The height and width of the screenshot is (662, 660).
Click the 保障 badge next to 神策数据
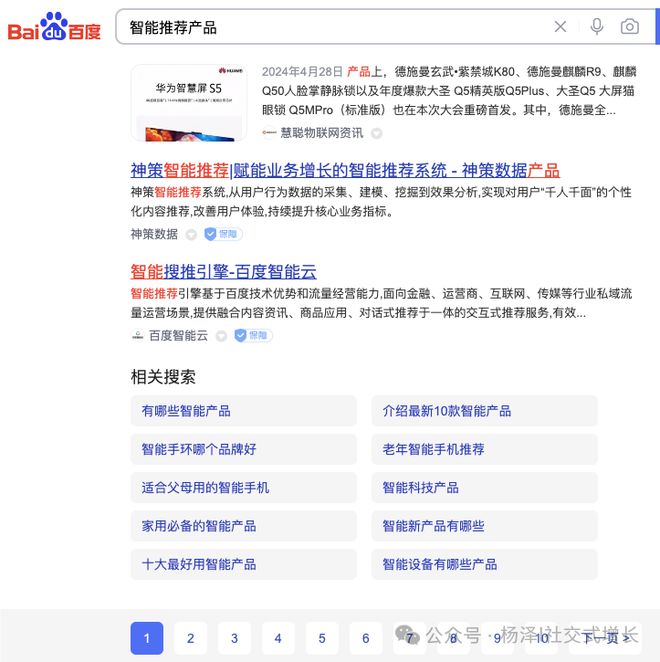pos(223,234)
